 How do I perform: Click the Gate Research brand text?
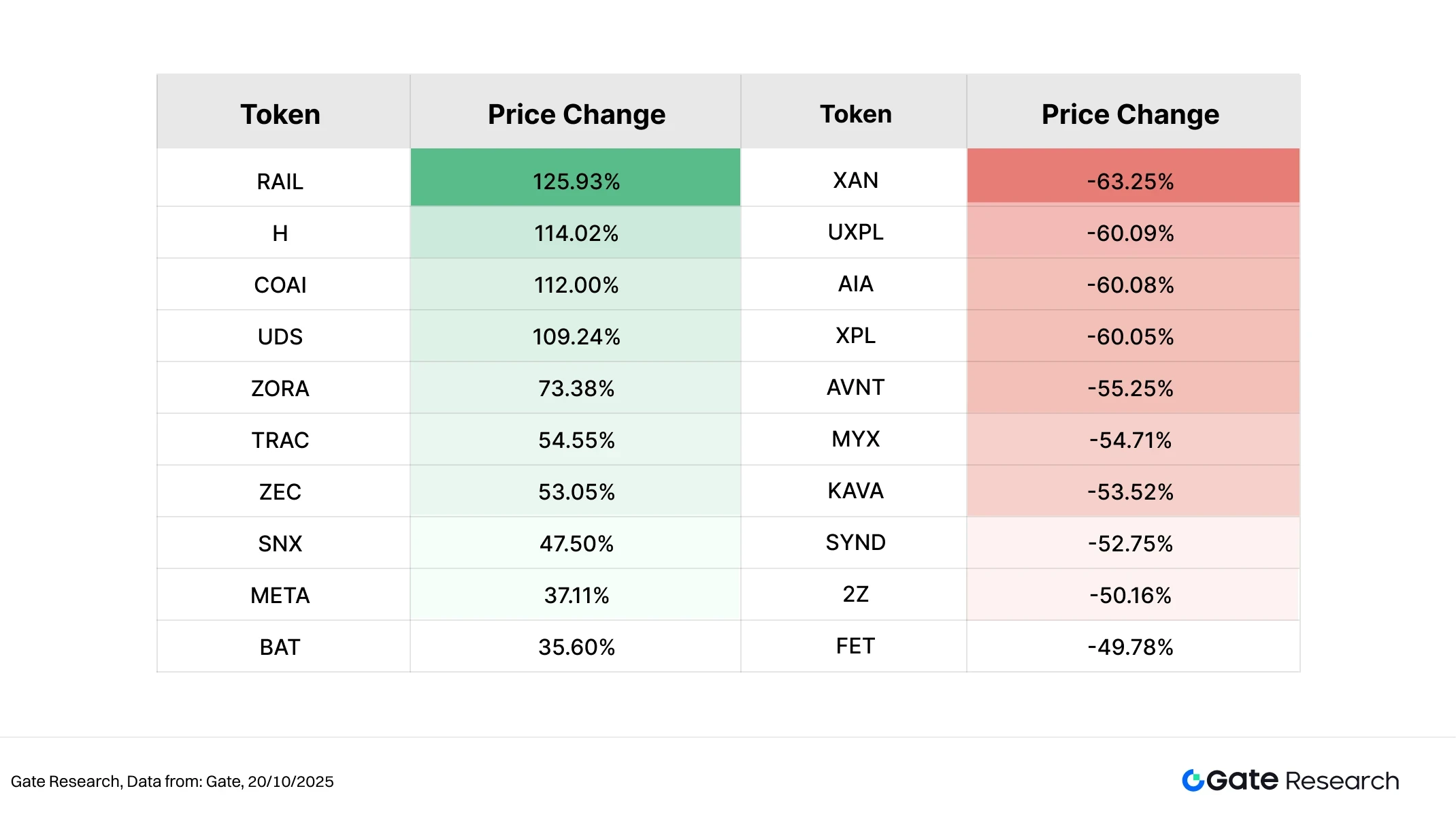tap(1302, 780)
